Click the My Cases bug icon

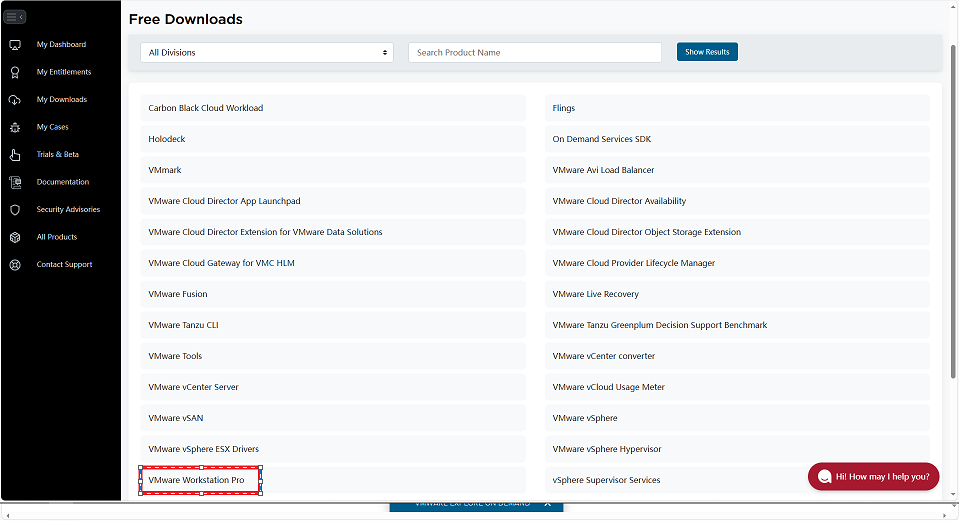tap(15, 127)
